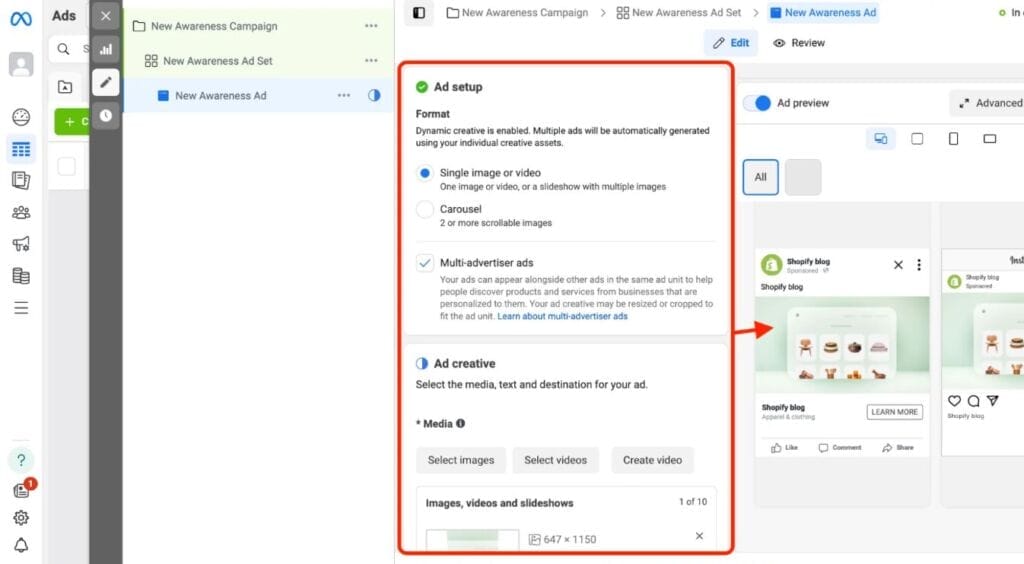This screenshot has height=564, width=1024.
Task: Open options for New Awareness Campaign
Action: click(371, 25)
